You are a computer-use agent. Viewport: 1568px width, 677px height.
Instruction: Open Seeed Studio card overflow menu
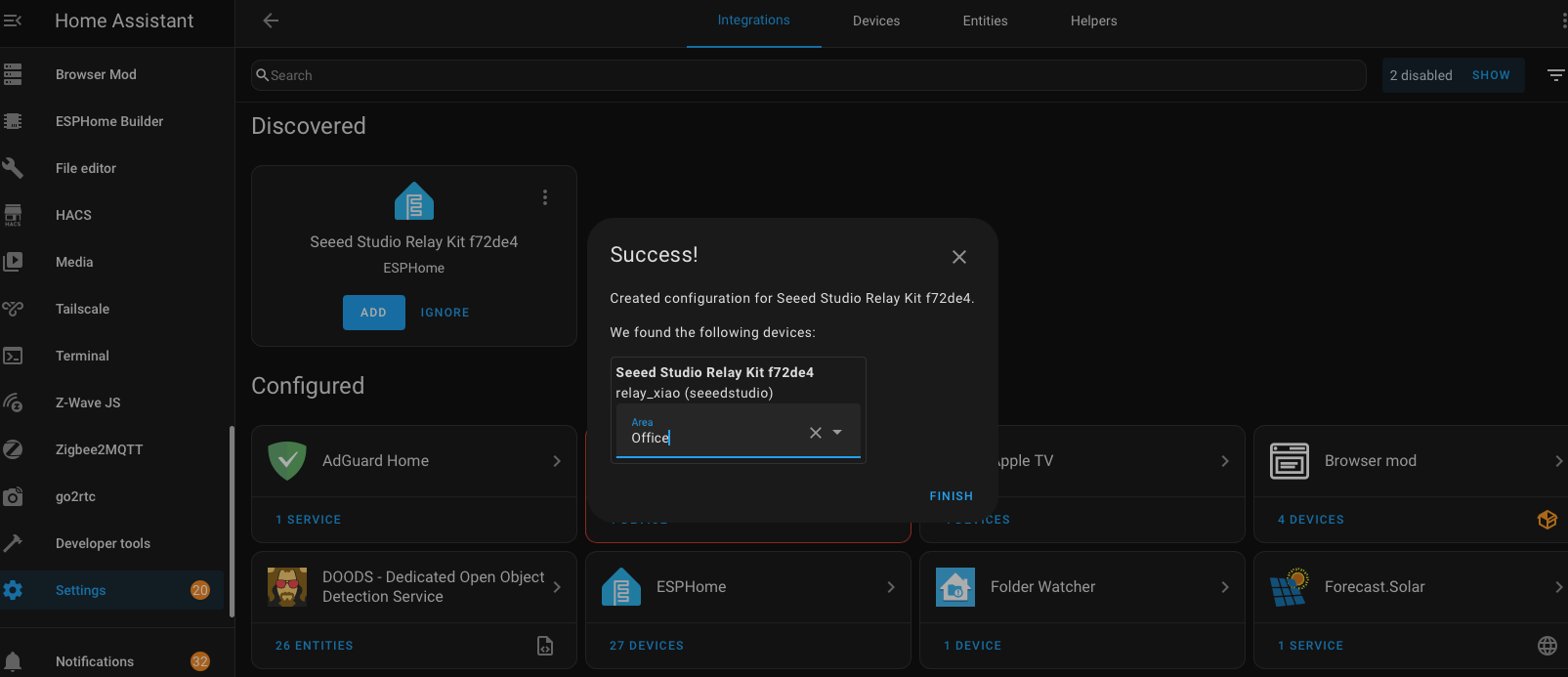point(545,197)
